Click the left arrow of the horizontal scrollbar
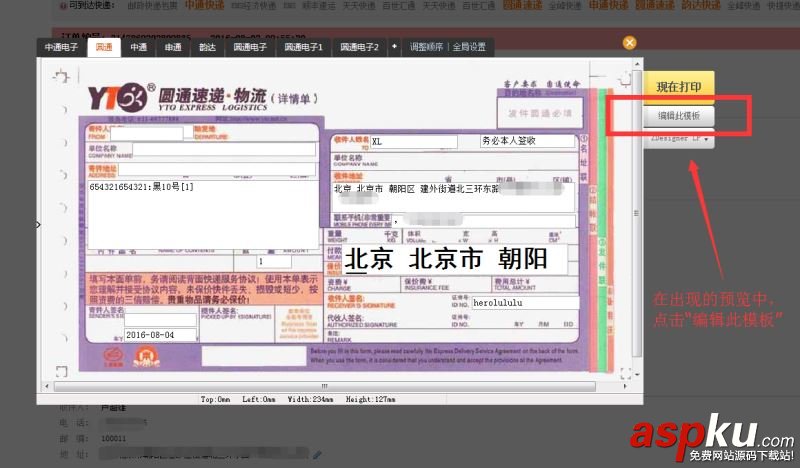800x468 pixels. coord(47,386)
